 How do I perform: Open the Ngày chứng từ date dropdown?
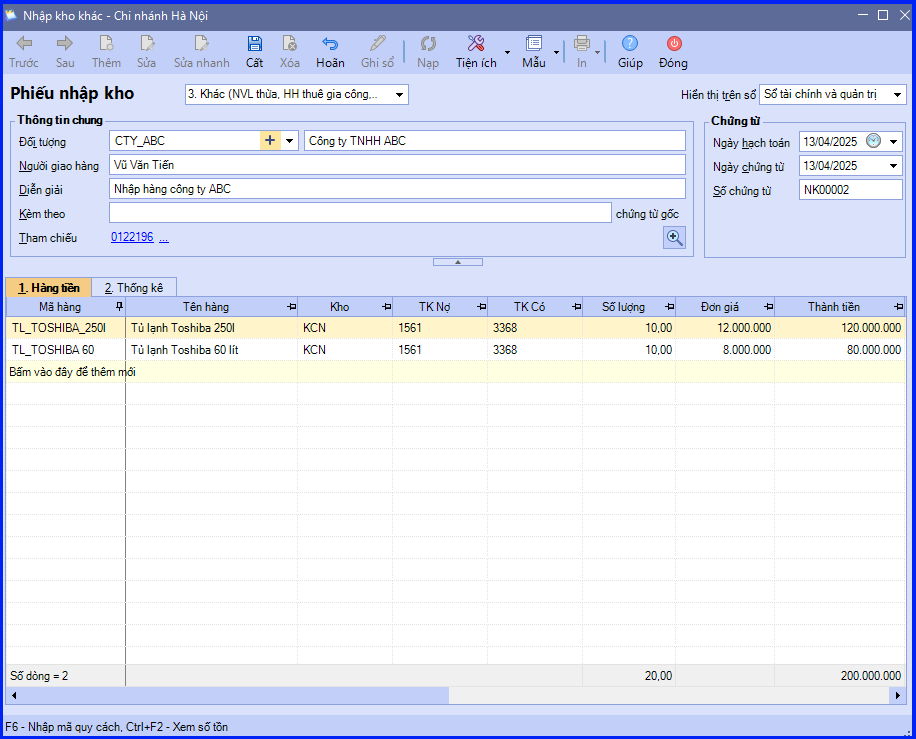pyautogui.click(x=893, y=166)
